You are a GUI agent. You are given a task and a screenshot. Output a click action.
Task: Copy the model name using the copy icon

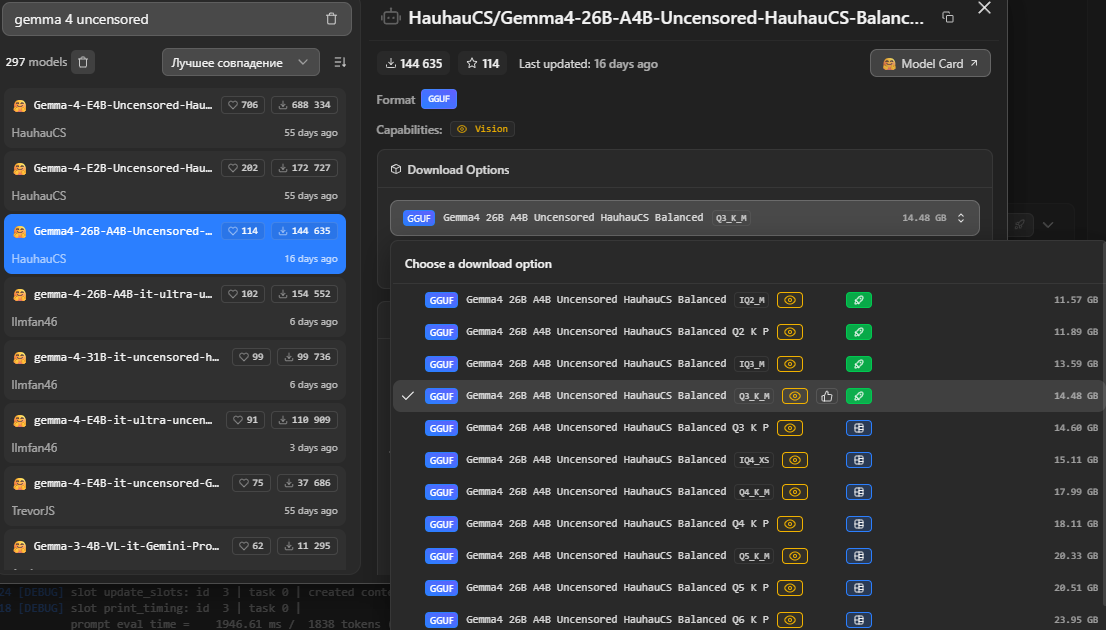(x=948, y=18)
